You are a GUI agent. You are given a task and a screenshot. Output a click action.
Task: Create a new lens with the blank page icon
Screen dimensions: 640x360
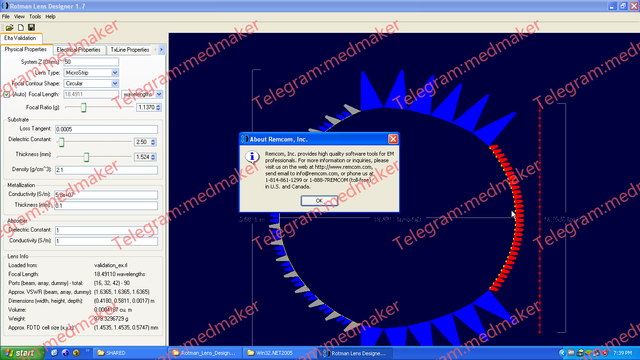coord(21,27)
